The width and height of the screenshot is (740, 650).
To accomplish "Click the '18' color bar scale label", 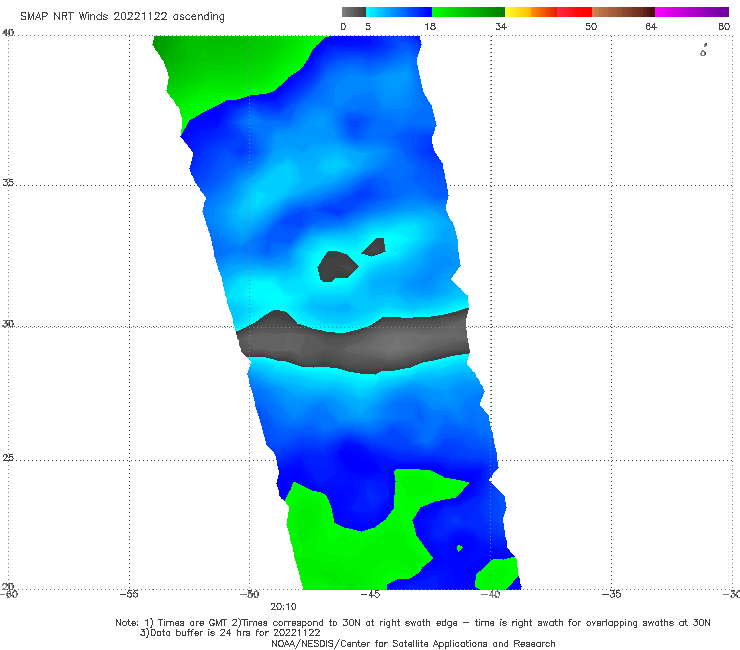I will (x=430, y=26).
